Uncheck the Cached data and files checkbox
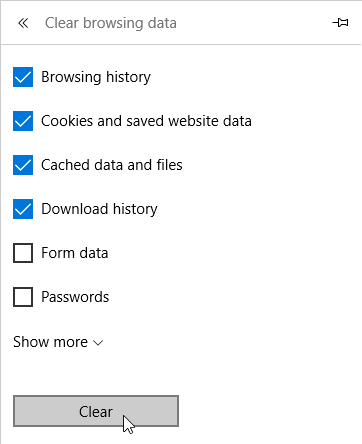Viewport: 362px width, 444px height. [x=23, y=165]
